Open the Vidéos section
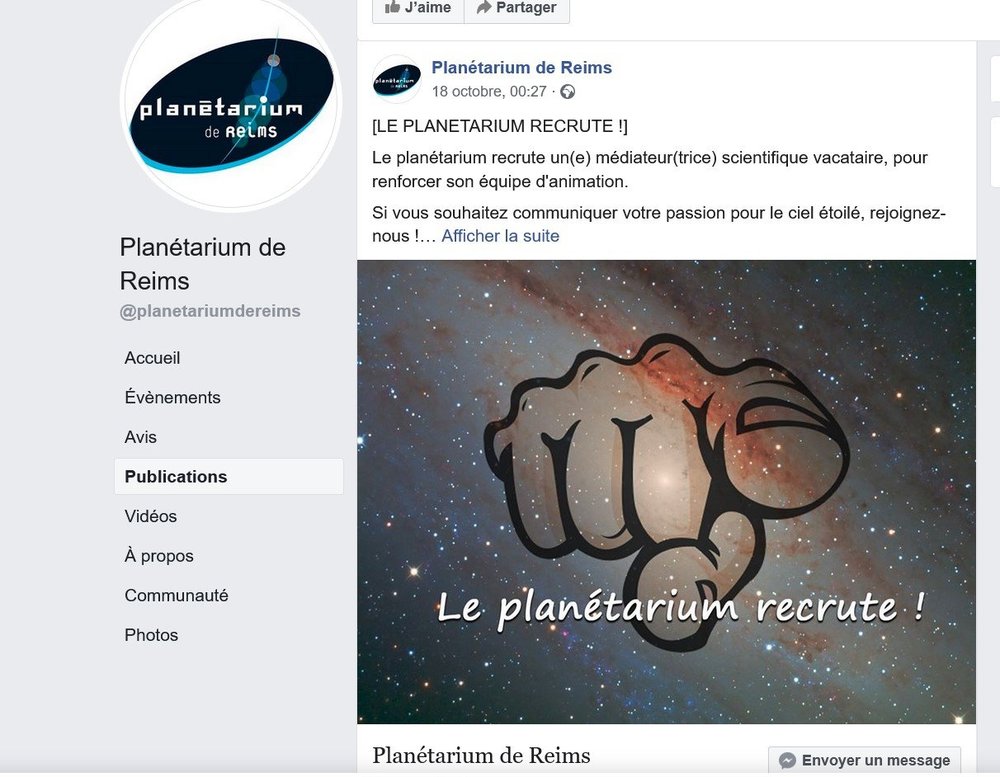 pyautogui.click(x=151, y=516)
